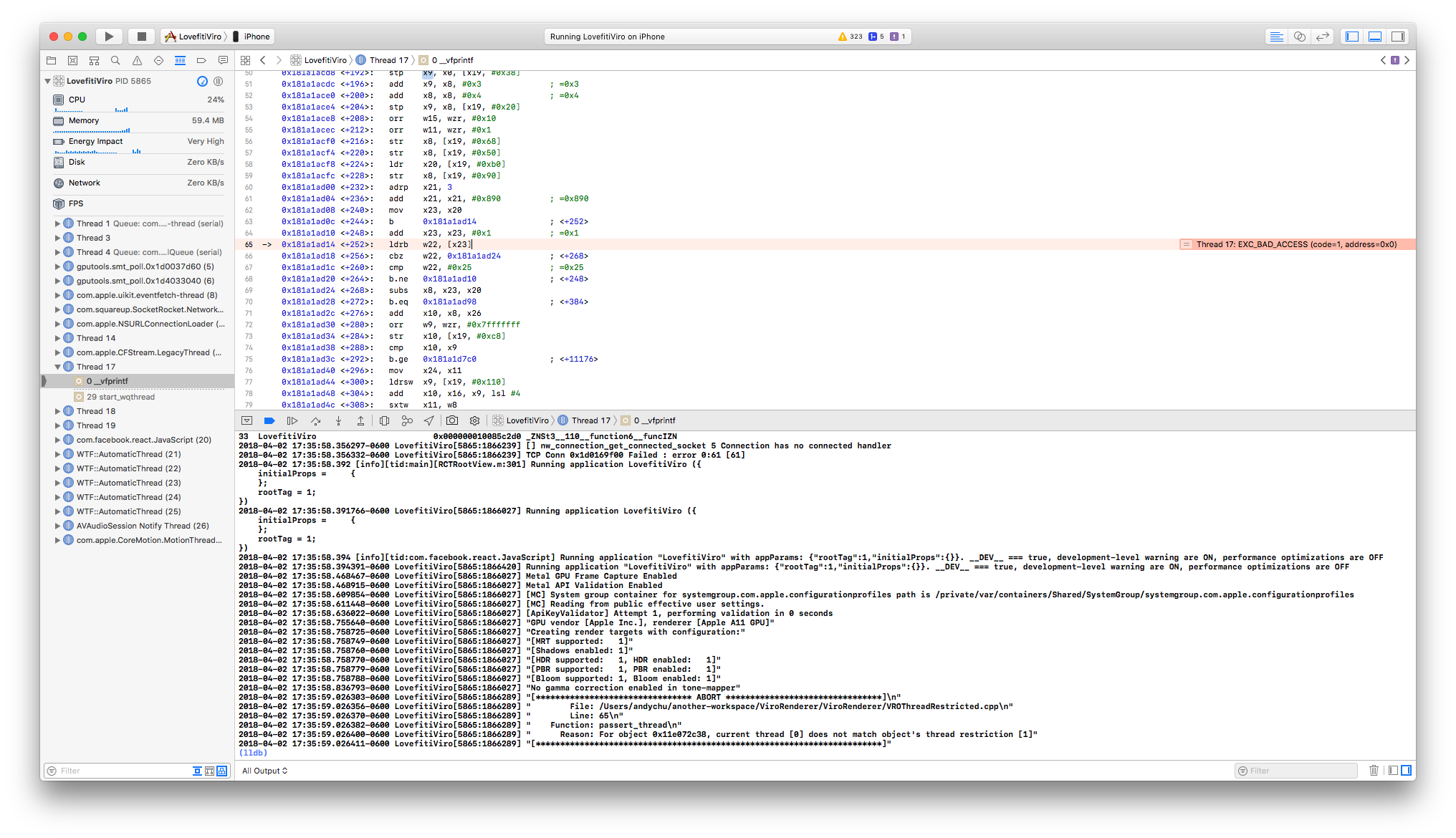The image size is (1456, 838).
Task: Capture a screenshot using the camera debug icon
Action: 452,420
